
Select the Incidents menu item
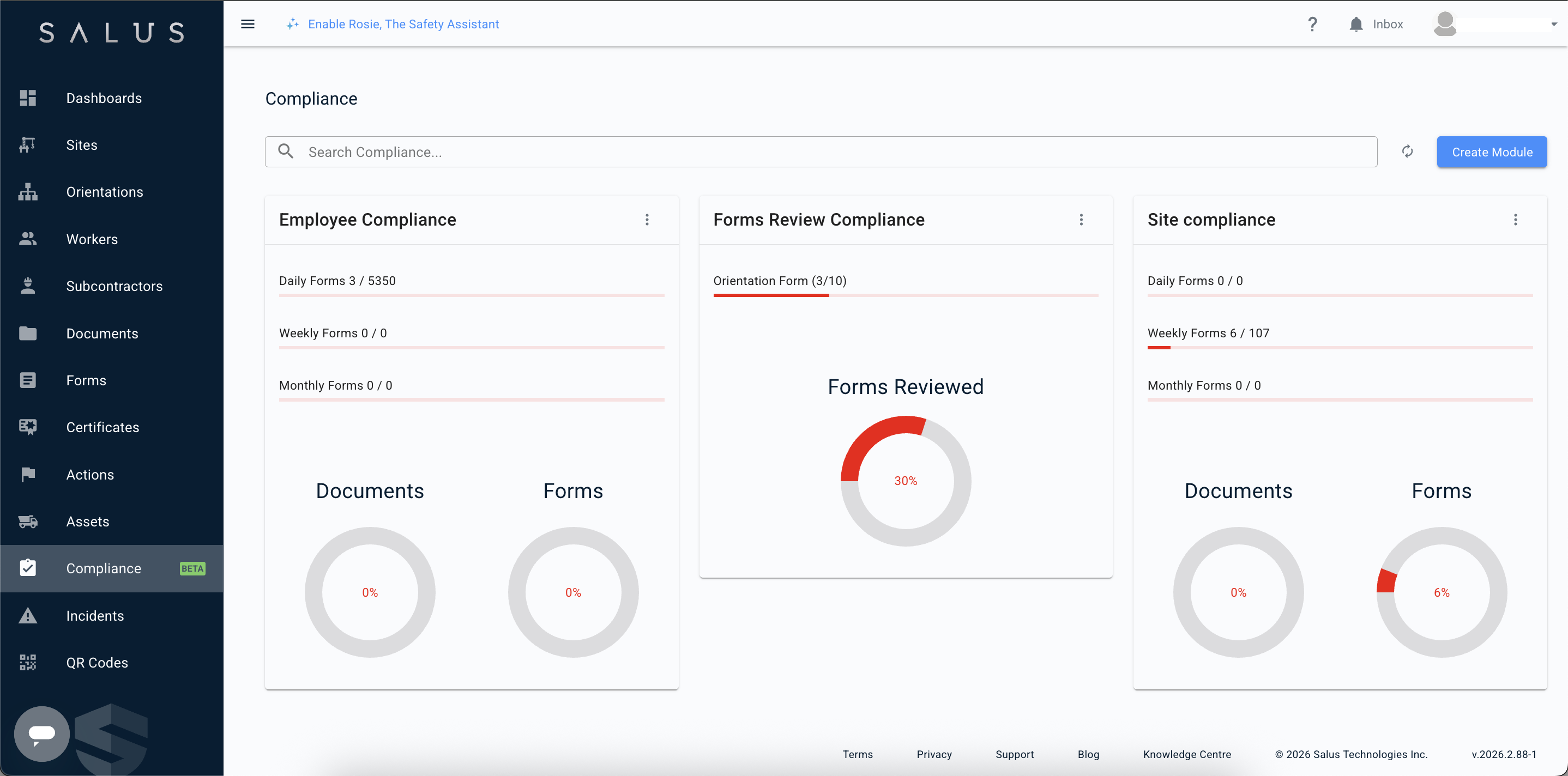pos(112,616)
